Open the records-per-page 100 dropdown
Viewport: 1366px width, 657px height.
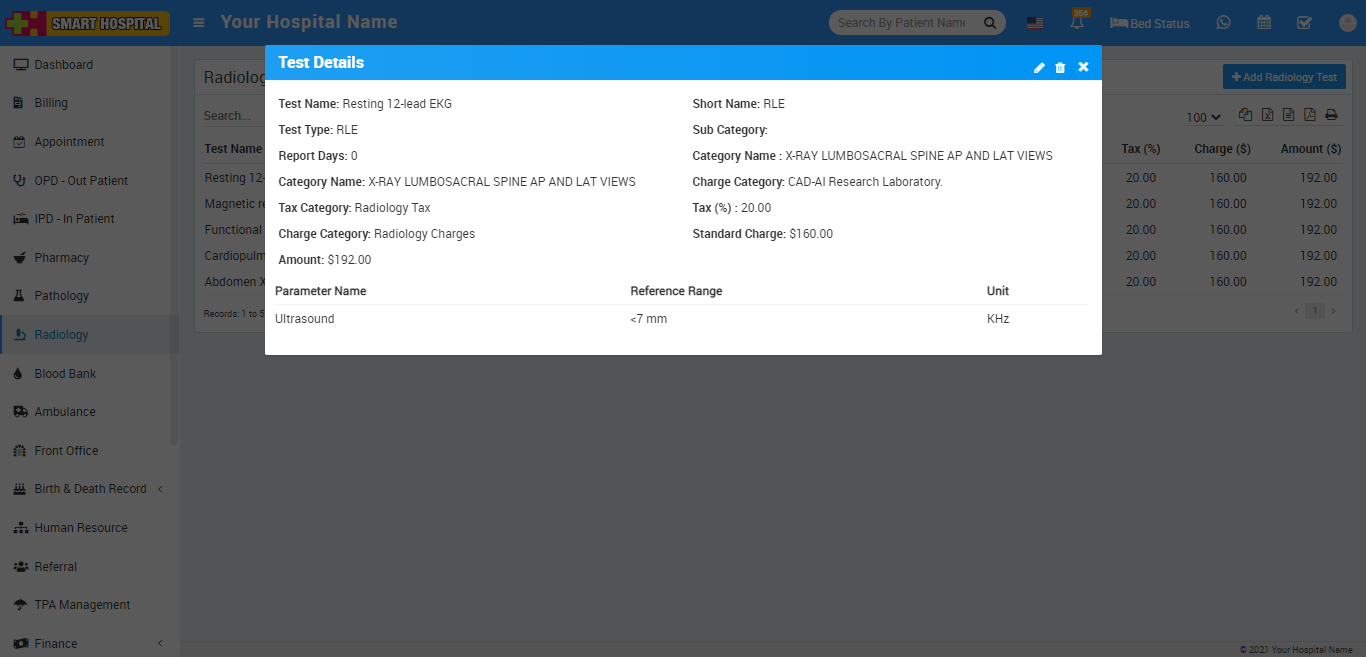[x=1204, y=117]
